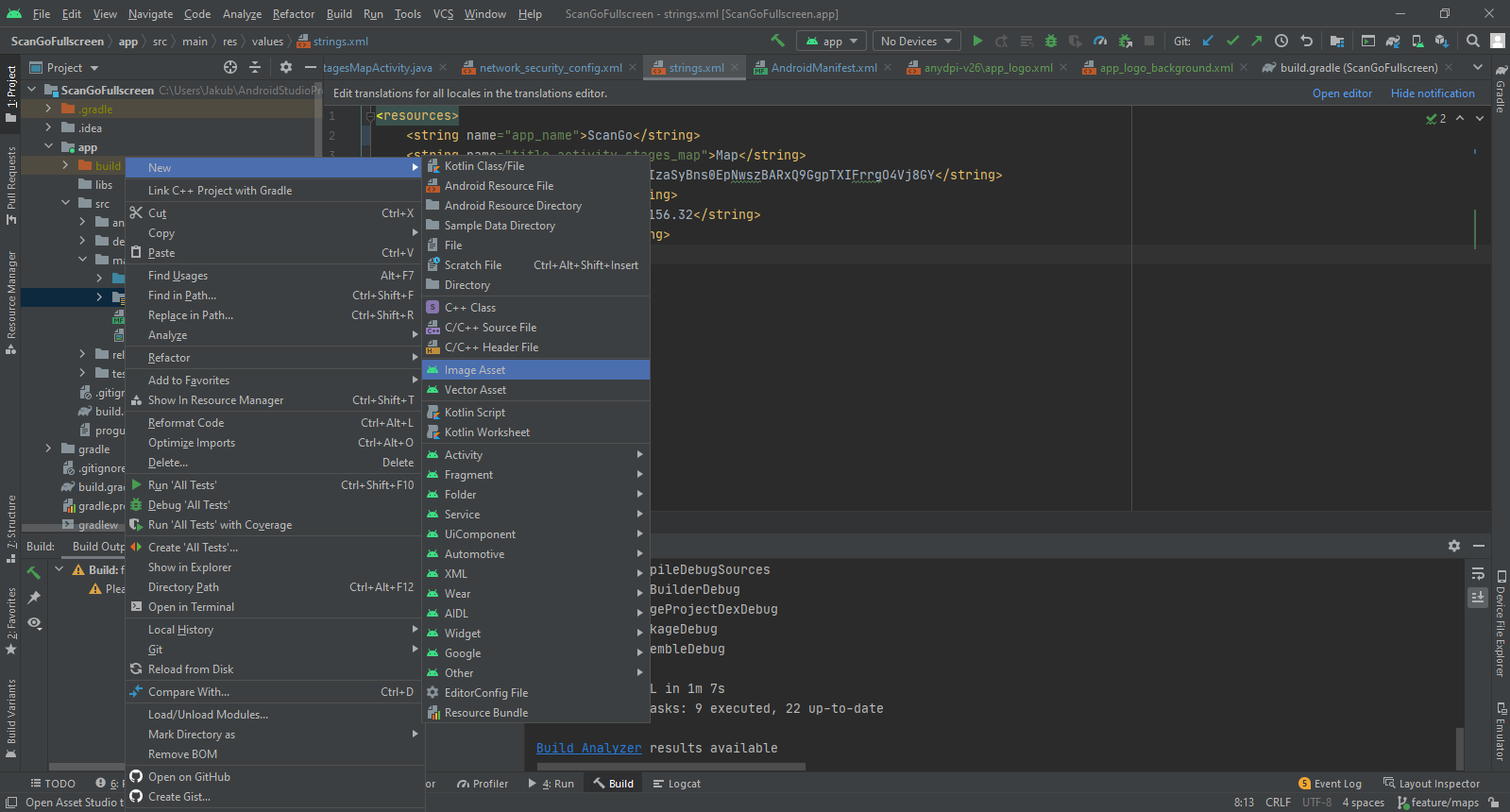The image size is (1510, 812).
Task: Select Image Asset from New submenu
Action: tap(475, 370)
